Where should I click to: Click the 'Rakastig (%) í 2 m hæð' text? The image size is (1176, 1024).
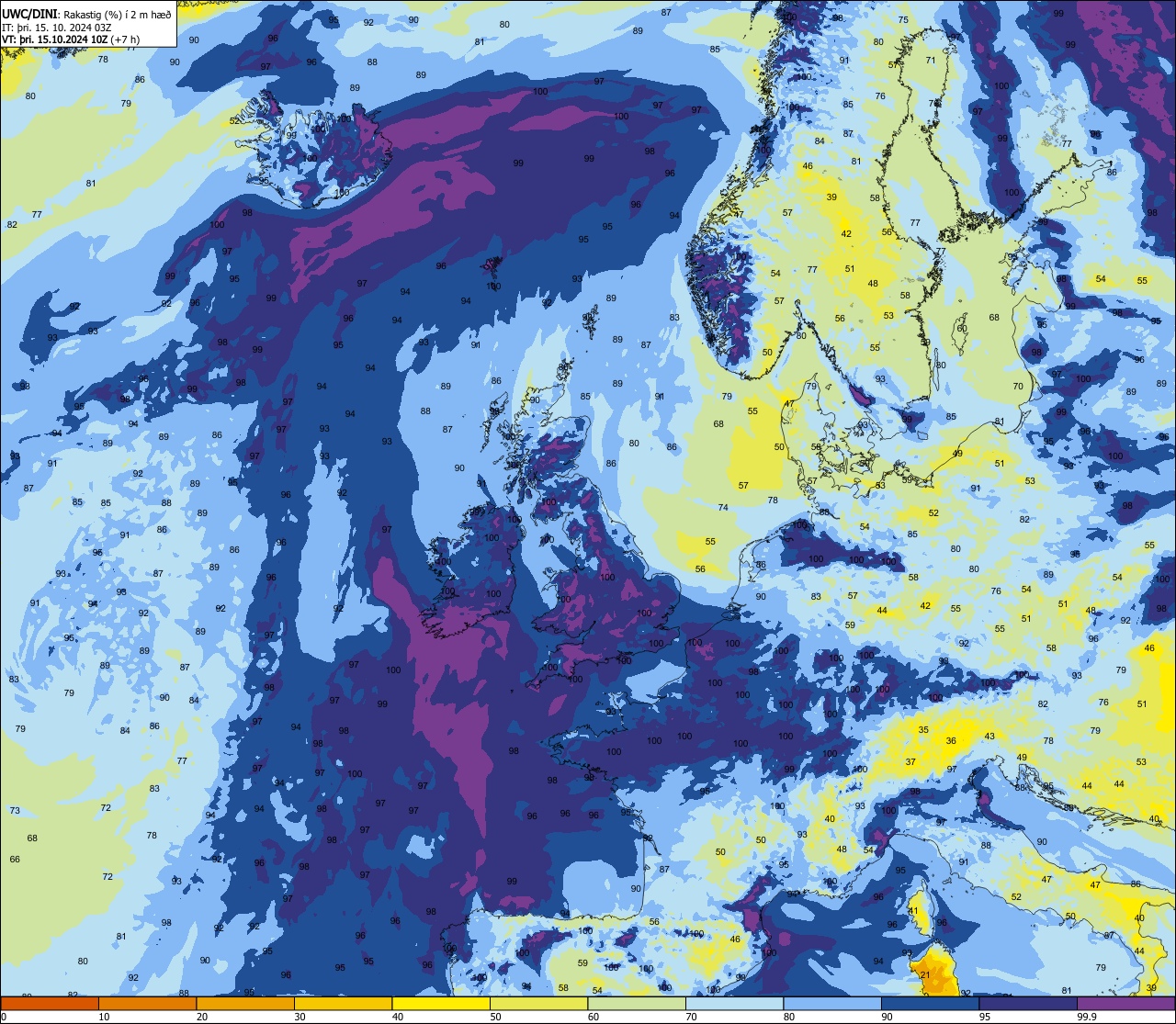pos(117,13)
